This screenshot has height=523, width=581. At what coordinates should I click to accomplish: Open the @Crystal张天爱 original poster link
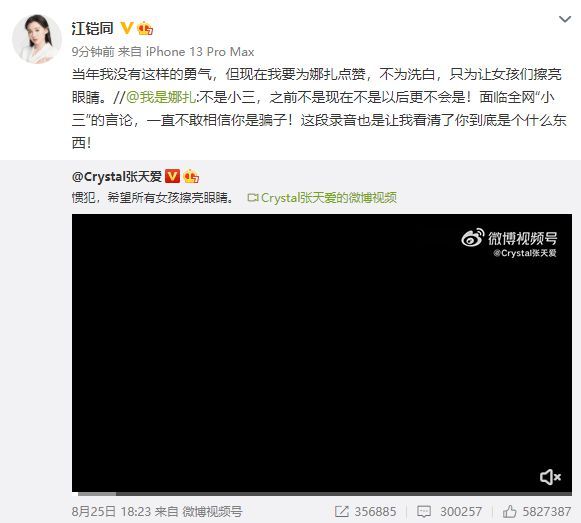[117, 176]
